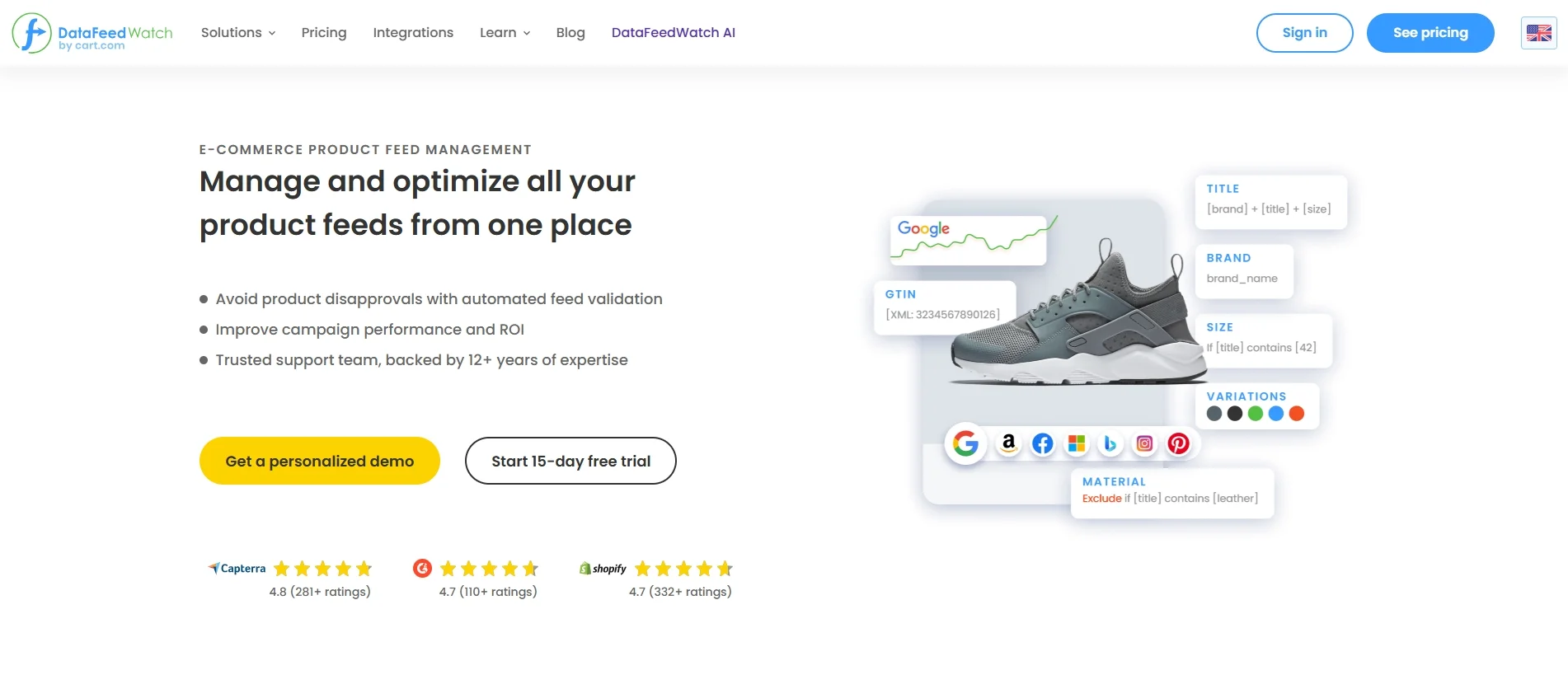This screenshot has height=675, width=1568.
Task: Click the See pricing button
Action: pyautogui.click(x=1430, y=33)
